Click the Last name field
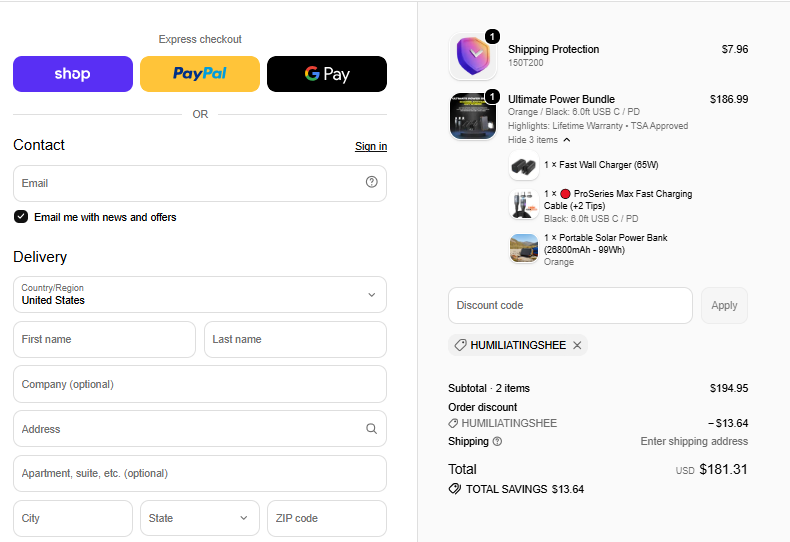Viewport: 790px width, 542px height. tap(295, 340)
